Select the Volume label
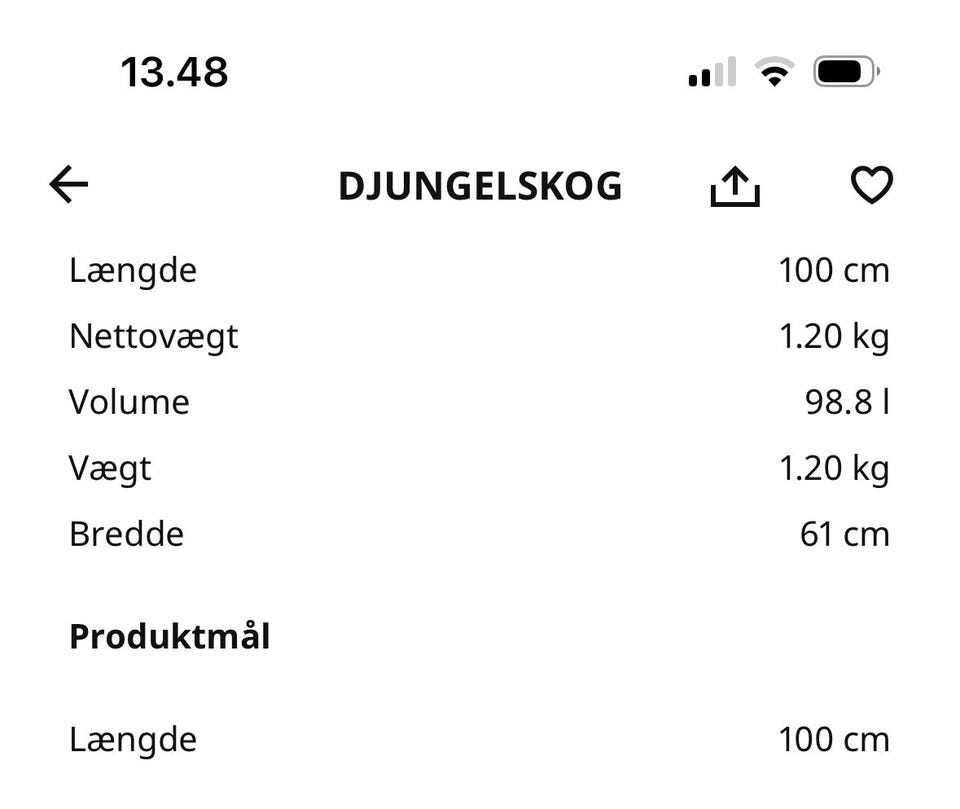 point(129,402)
